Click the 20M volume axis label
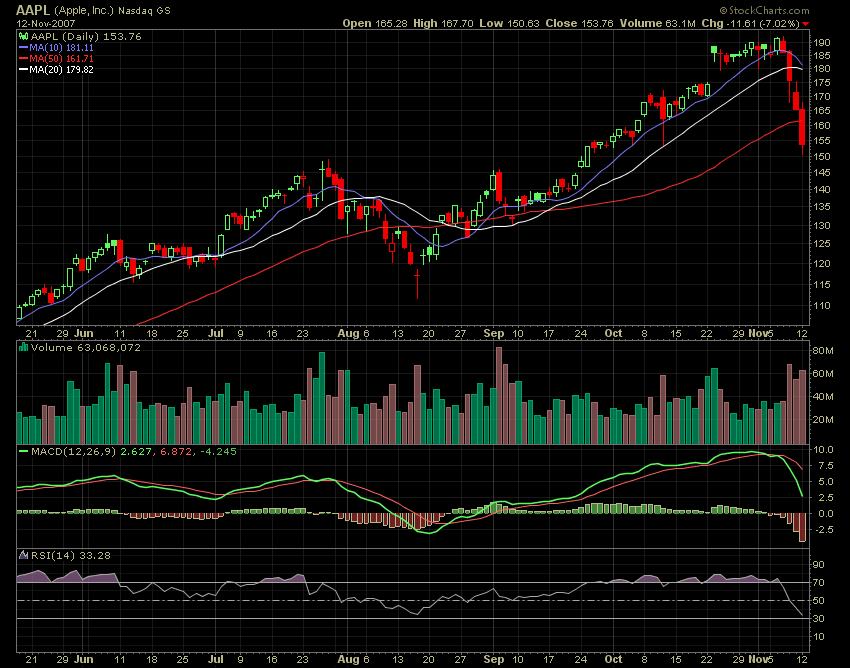This screenshot has width=850, height=668. coord(822,420)
